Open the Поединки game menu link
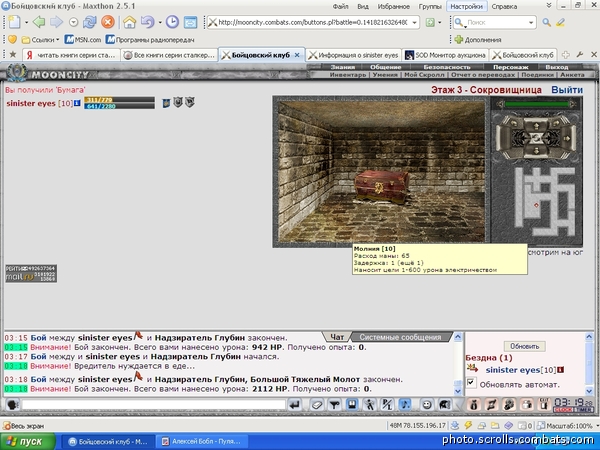The image size is (600, 450). [x=537, y=75]
